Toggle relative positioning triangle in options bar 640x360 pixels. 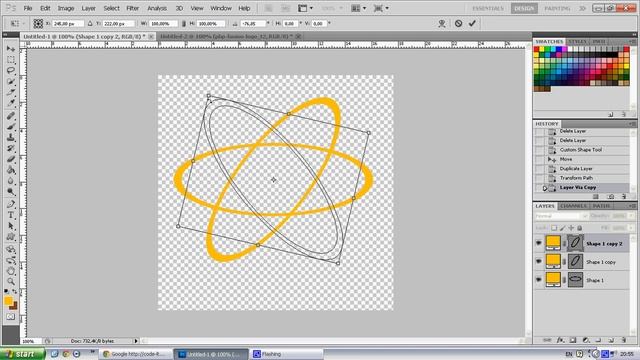[x=90, y=24]
